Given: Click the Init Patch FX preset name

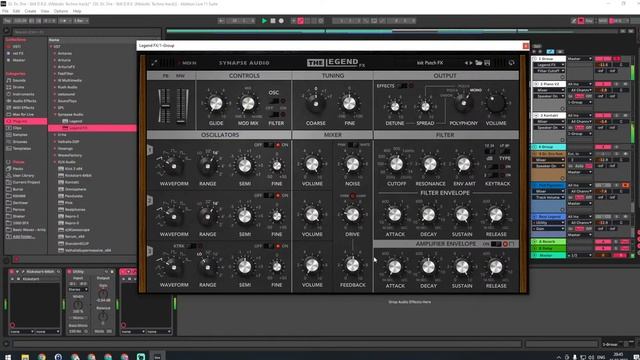Looking at the screenshot, I should 430,63.
